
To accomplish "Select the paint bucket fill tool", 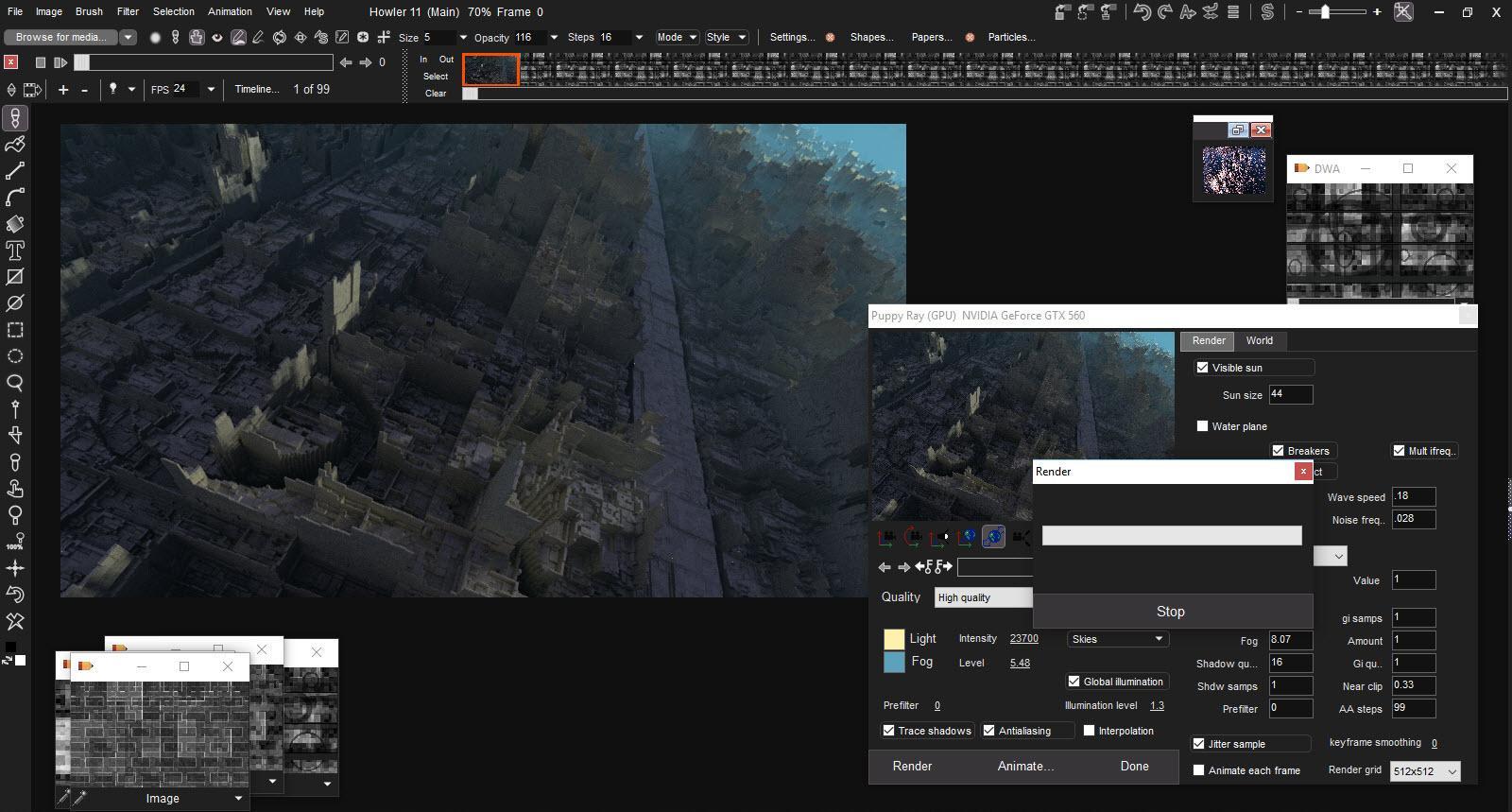I will [15, 224].
